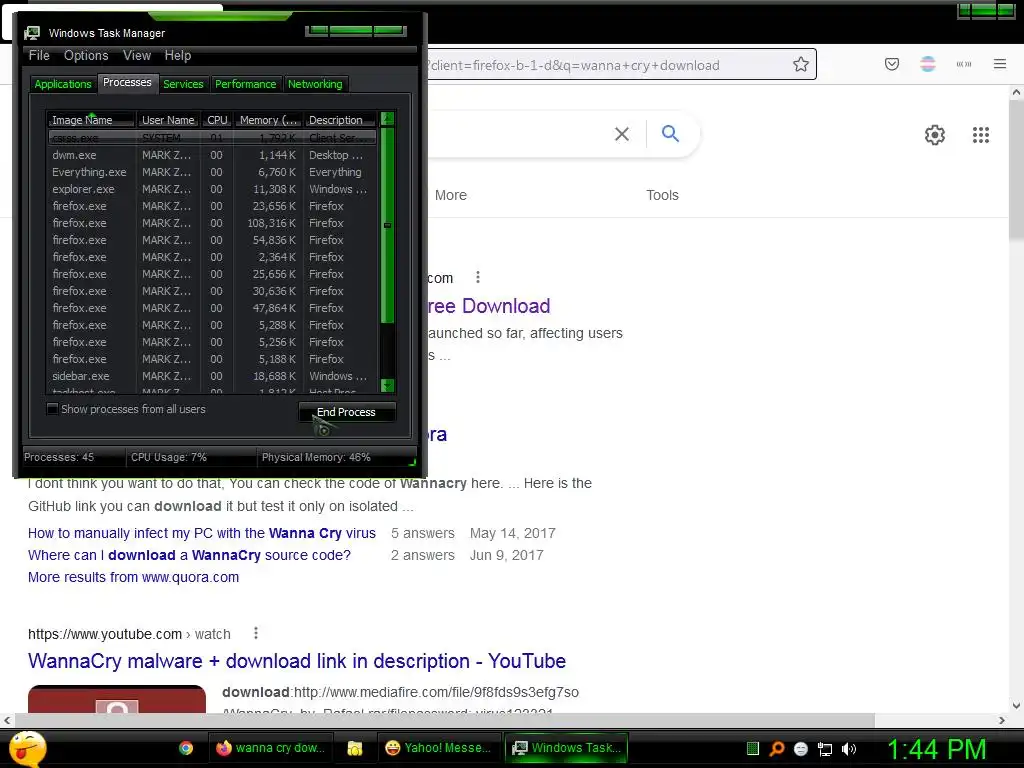Sort processes by Description column

[x=340, y=120]
